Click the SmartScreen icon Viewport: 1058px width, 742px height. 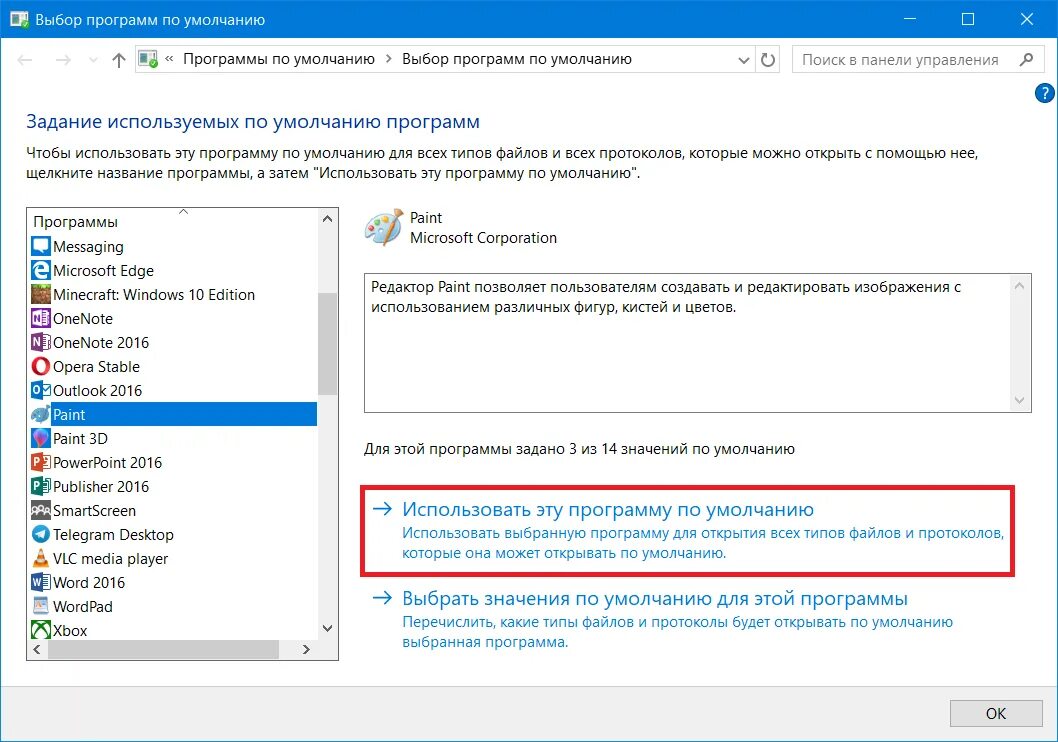(40, 510)
